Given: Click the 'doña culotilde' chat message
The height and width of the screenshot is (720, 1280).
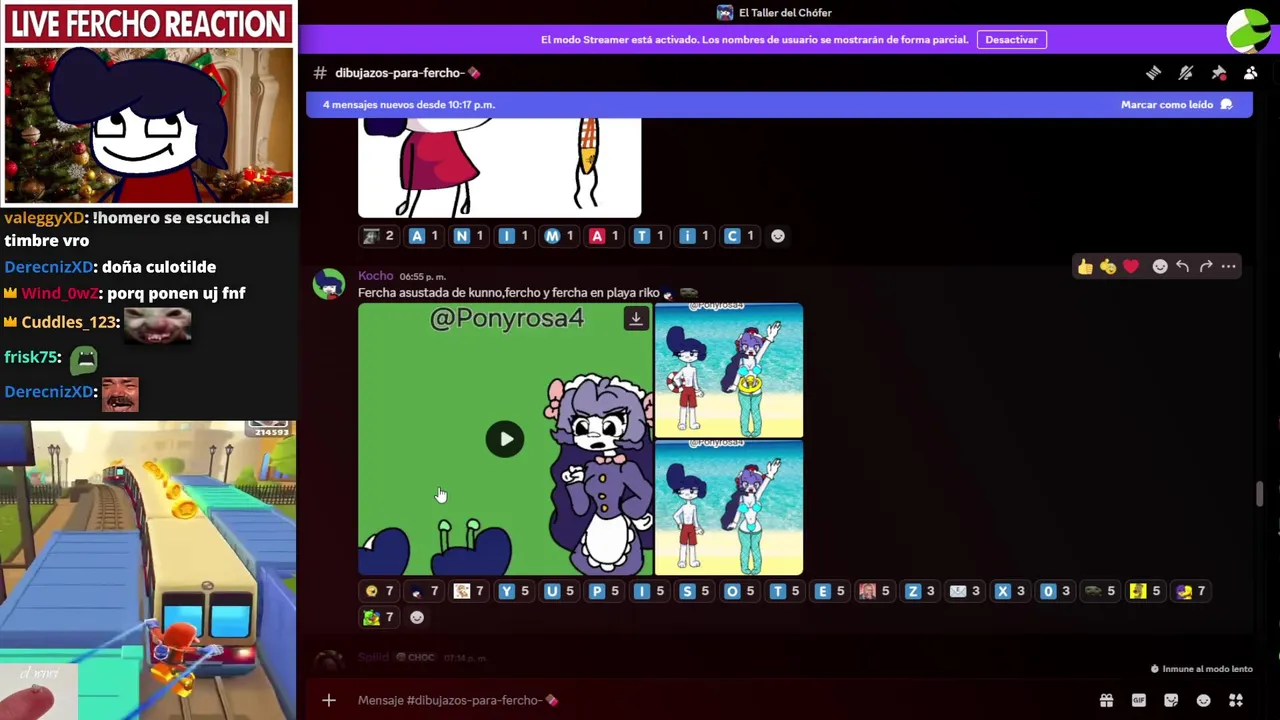Looking at the screenshot, I should pyautogui.click(x=159, y=267).
